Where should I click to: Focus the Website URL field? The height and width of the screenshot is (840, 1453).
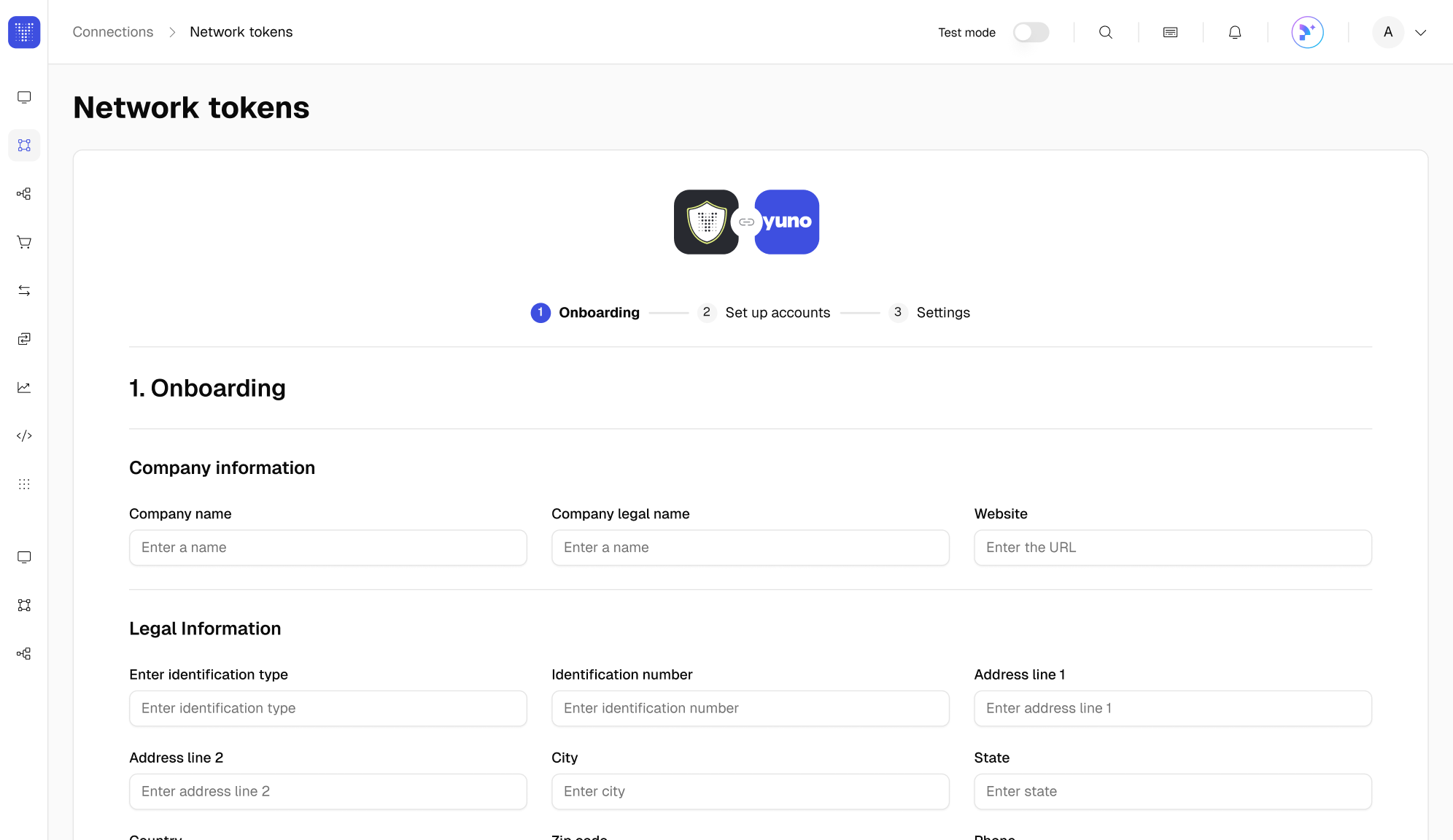[x=1172, y=548]
